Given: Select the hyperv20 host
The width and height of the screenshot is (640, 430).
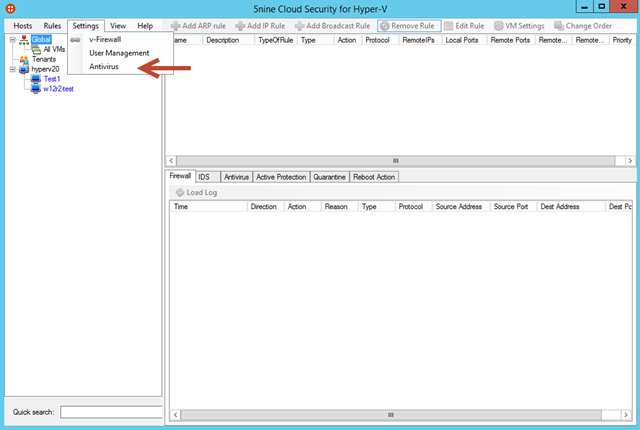Looking at the screenshot, I should click(x=45, y=69).
